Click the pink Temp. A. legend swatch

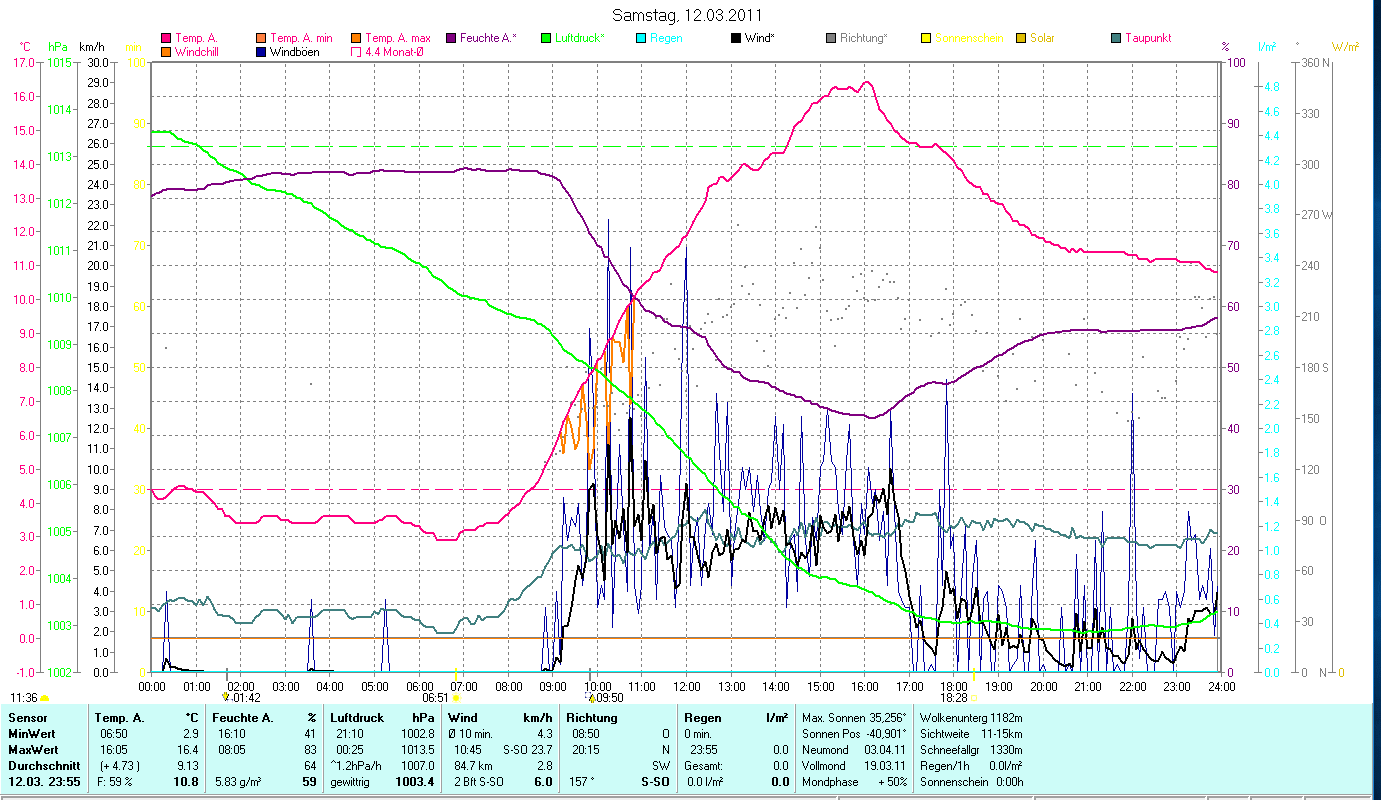166,38
